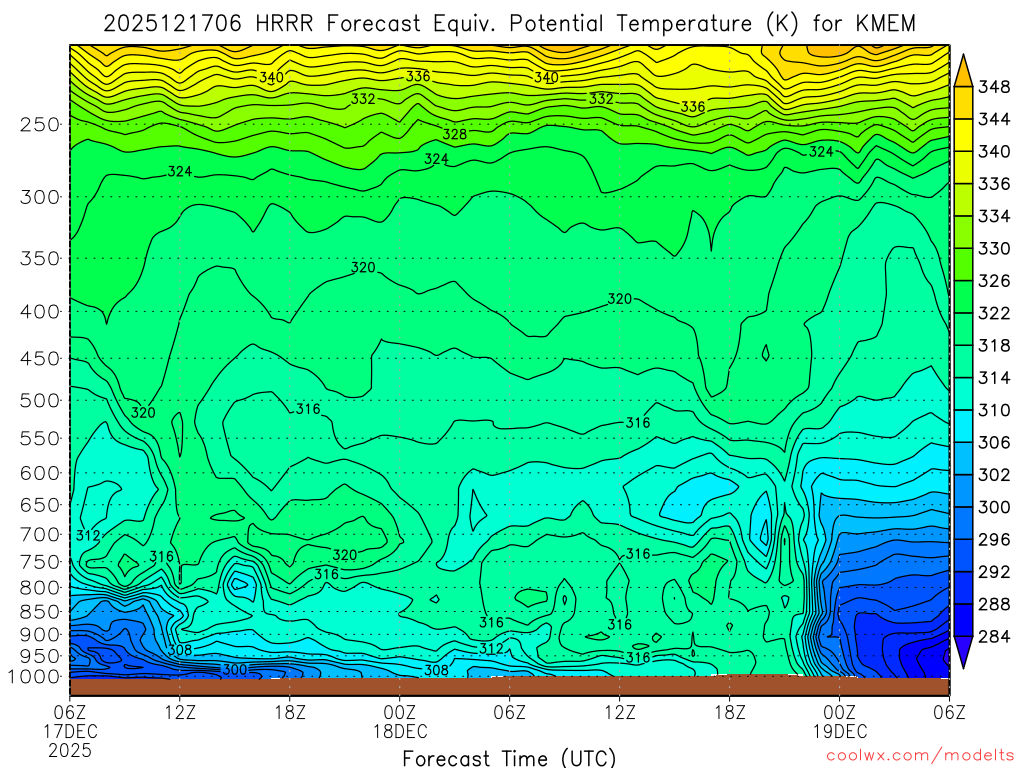Click pressure axis label 450

click(40, 359)
